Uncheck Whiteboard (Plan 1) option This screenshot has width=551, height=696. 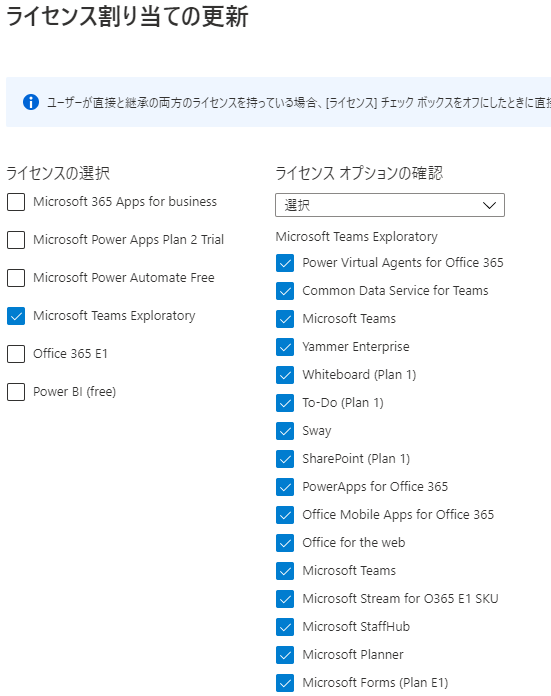285,375
